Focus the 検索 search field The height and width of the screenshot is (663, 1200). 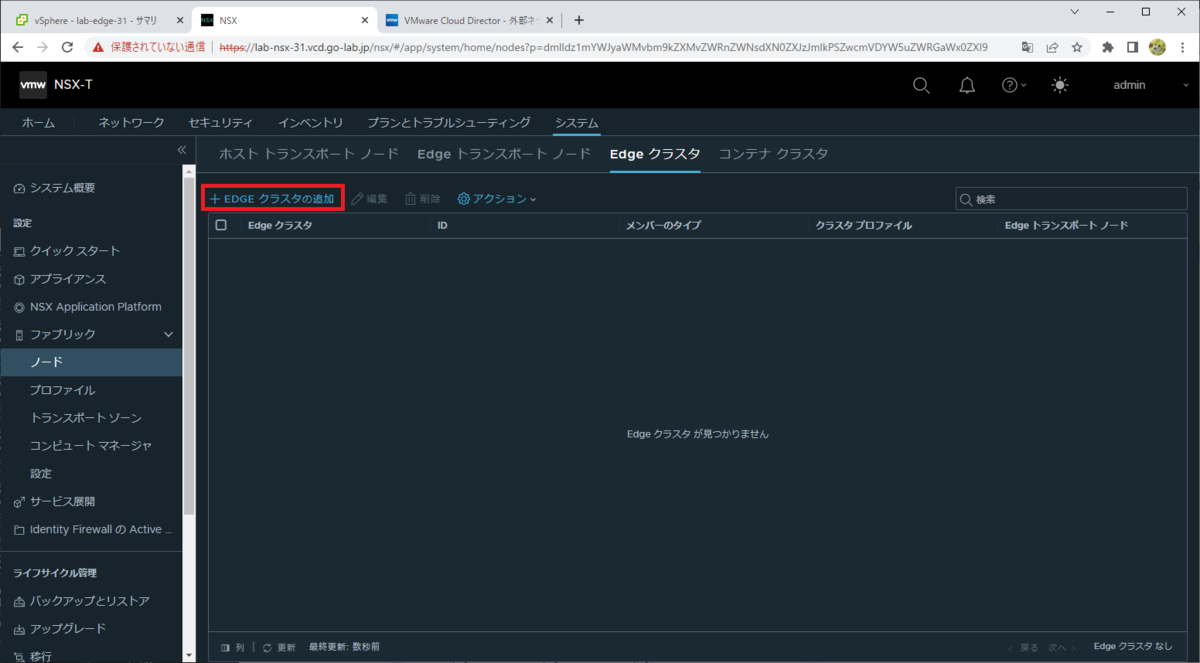(x=1071, y=199)
